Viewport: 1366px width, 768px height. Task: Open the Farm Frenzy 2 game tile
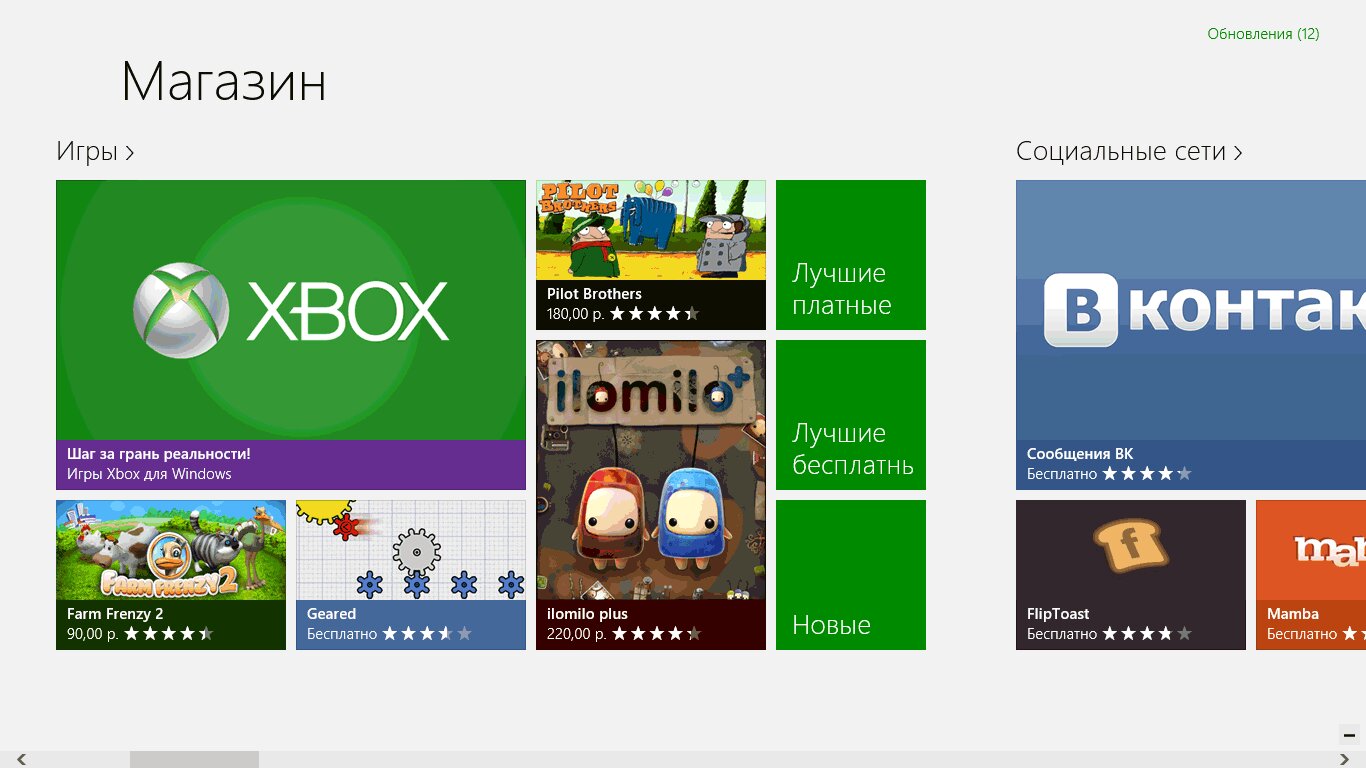point(171,575)
